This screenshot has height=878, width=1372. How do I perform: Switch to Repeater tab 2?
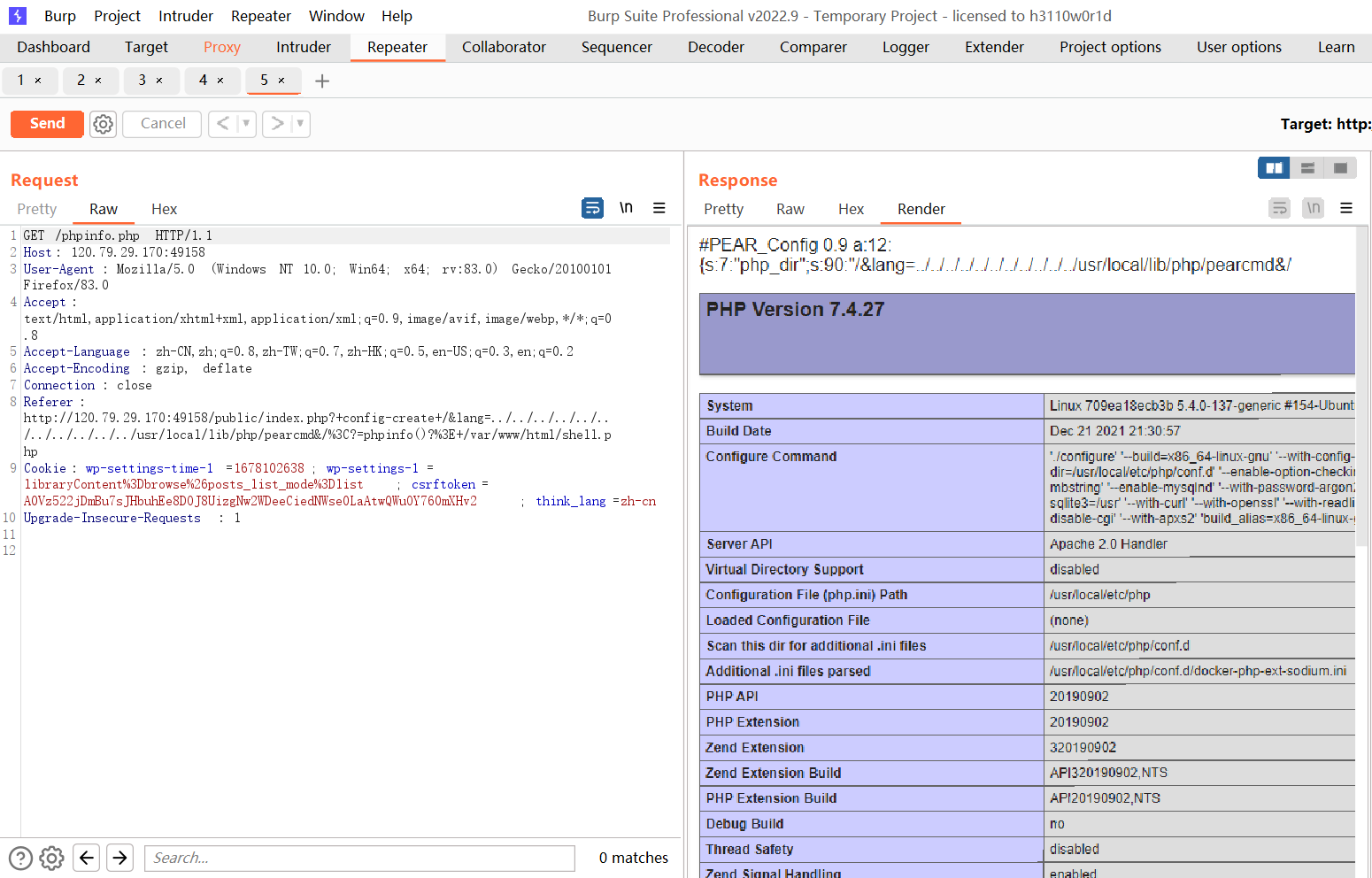(81, 81)
